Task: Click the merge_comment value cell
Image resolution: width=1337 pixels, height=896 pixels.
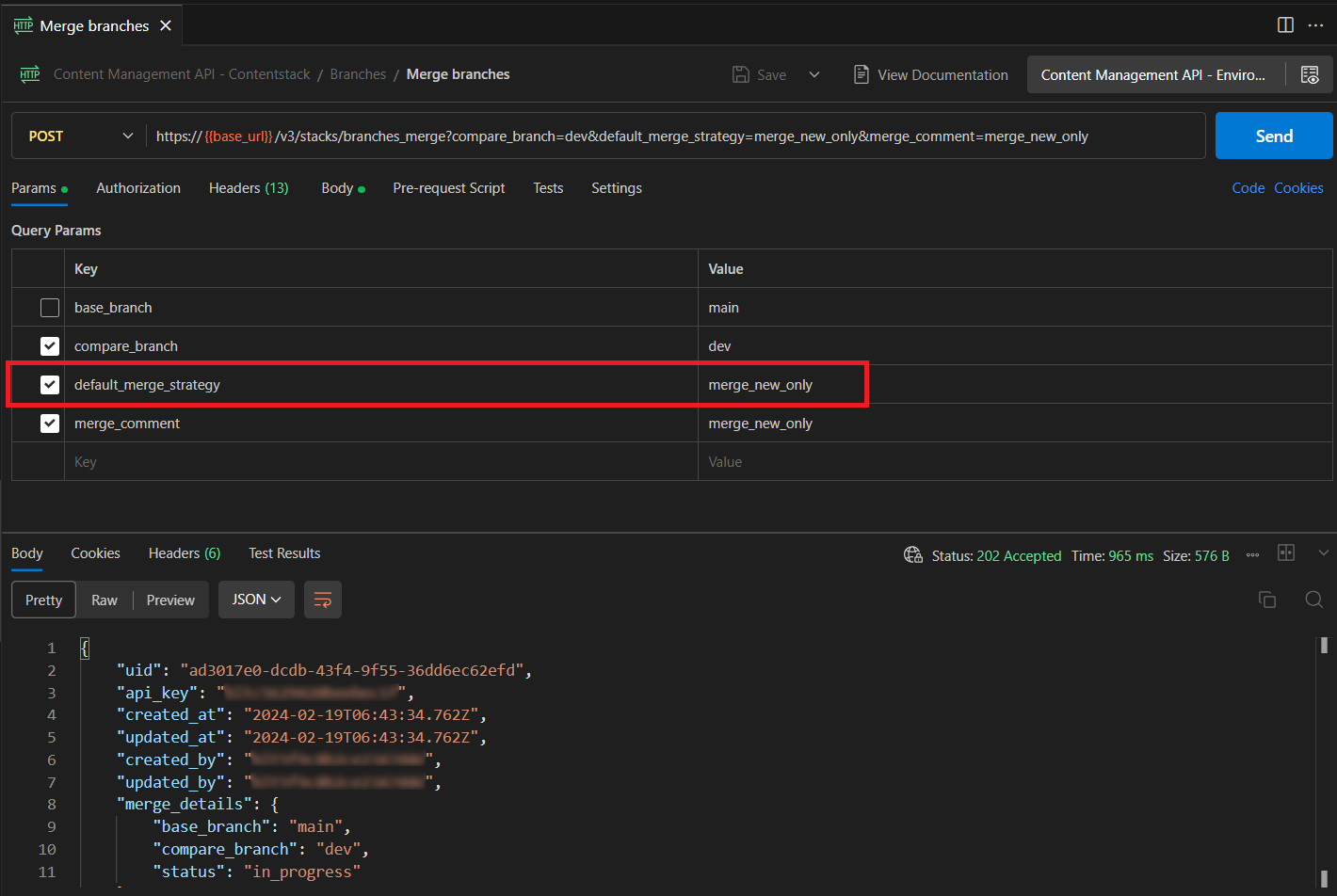Action: (1015, 424)
